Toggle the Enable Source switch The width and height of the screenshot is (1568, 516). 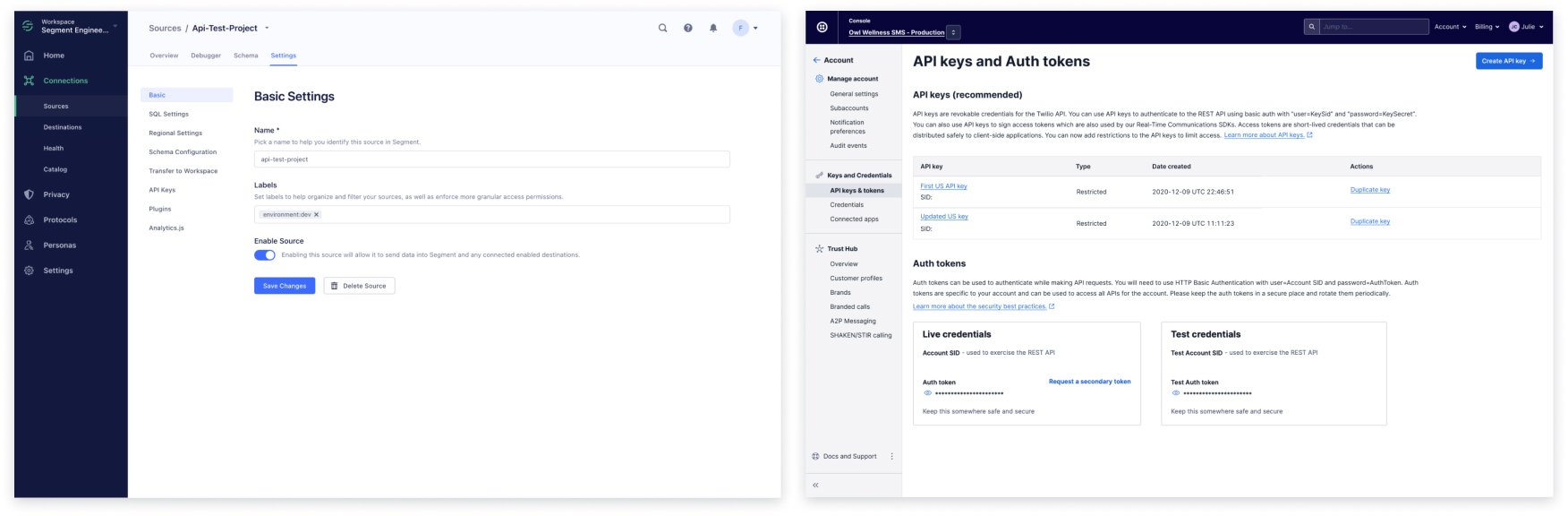pos(265,255)
